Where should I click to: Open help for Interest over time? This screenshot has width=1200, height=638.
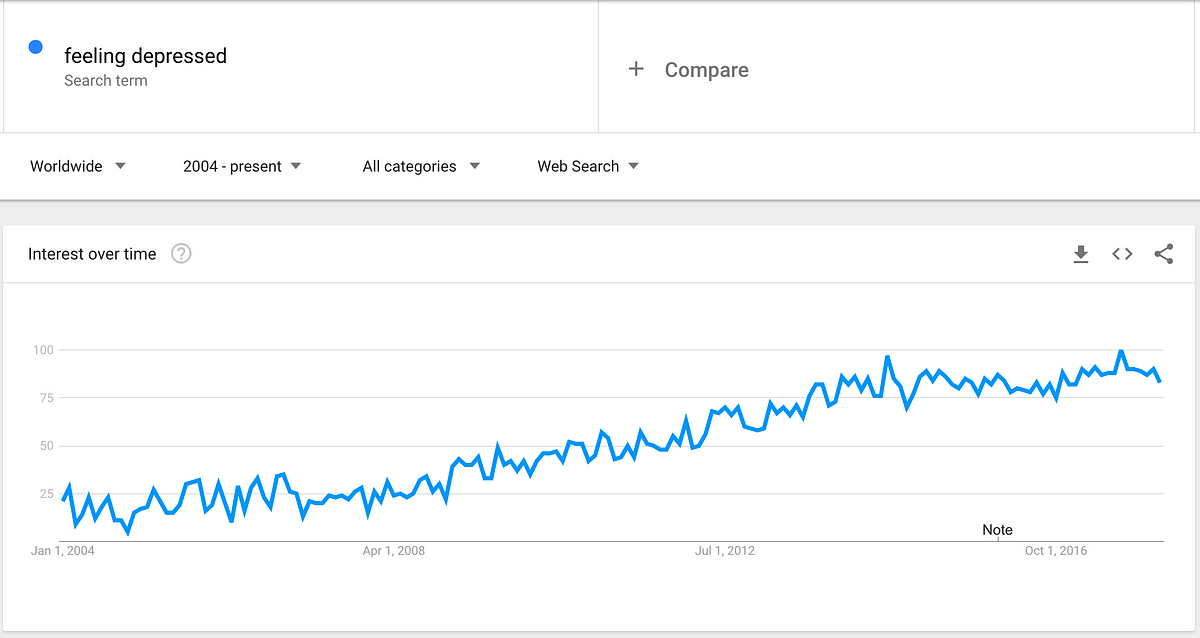coord(181,254)
